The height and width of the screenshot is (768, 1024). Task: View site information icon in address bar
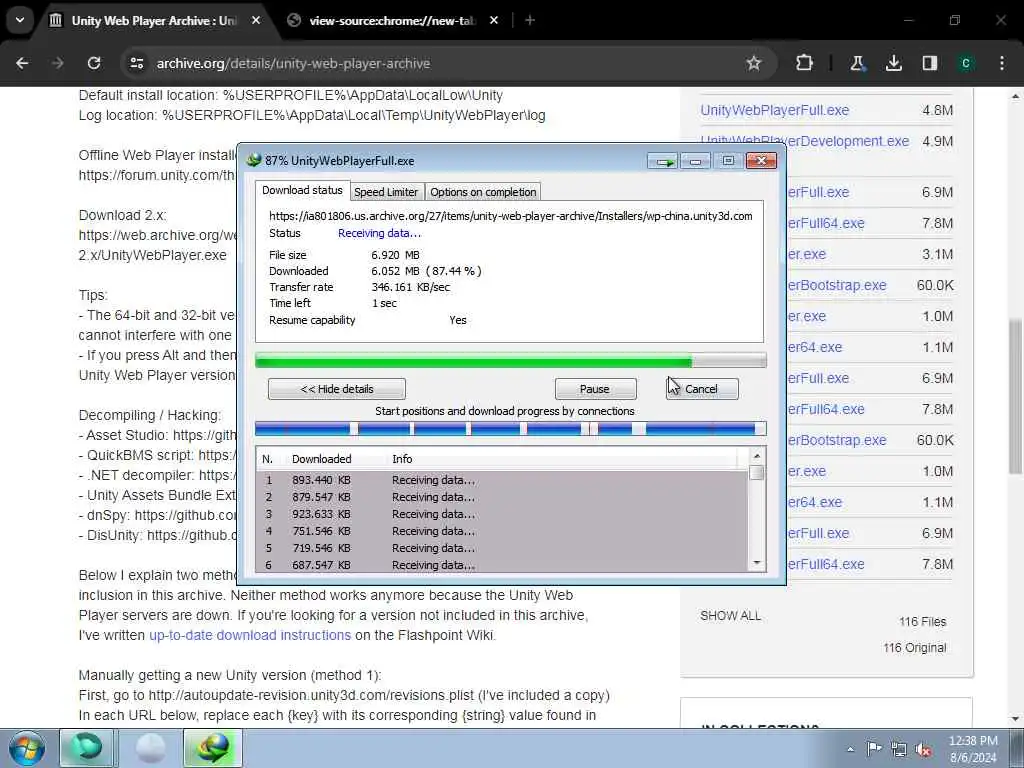[136, 63]
